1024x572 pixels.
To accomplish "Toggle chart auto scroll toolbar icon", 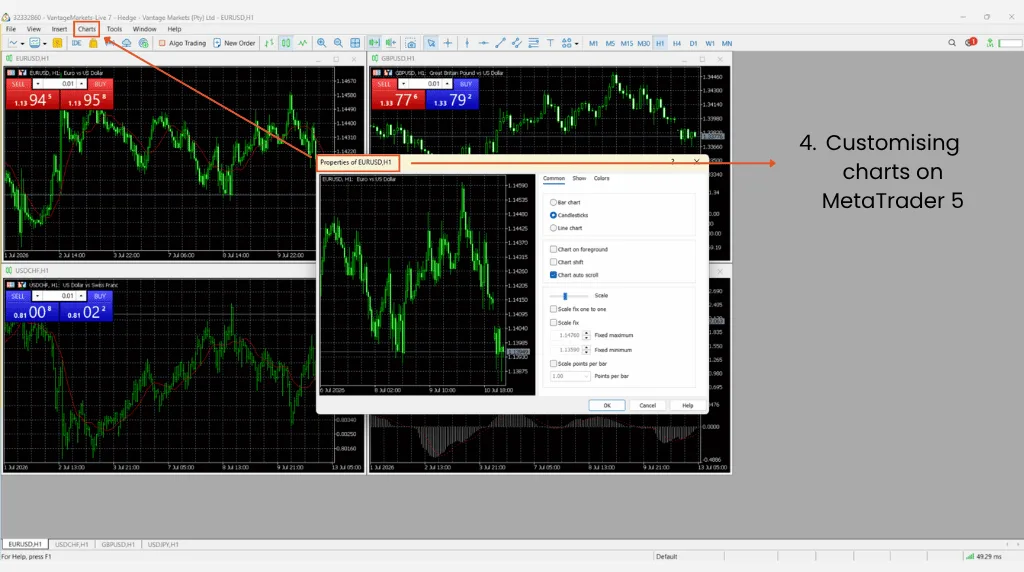I will pos(374,43).
